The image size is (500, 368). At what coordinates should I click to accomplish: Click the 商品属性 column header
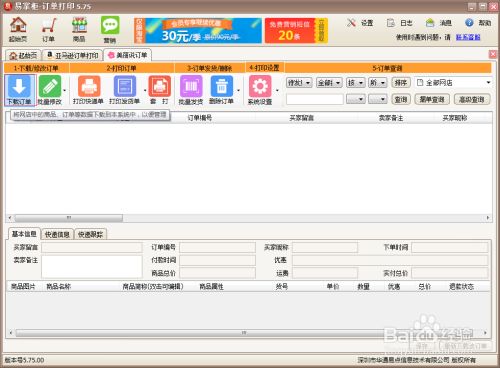[x=211, y=287]
